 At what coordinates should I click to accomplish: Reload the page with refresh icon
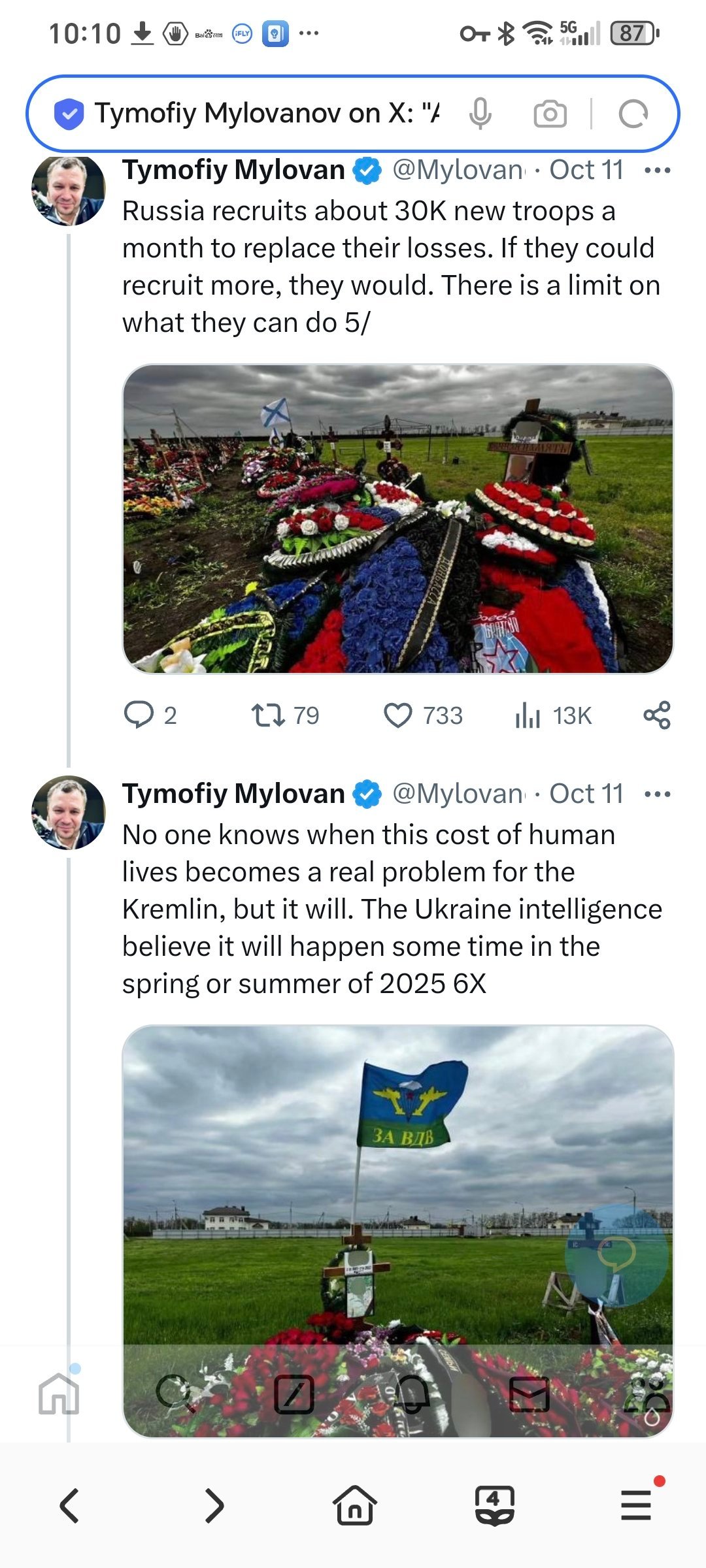(632, 114)
